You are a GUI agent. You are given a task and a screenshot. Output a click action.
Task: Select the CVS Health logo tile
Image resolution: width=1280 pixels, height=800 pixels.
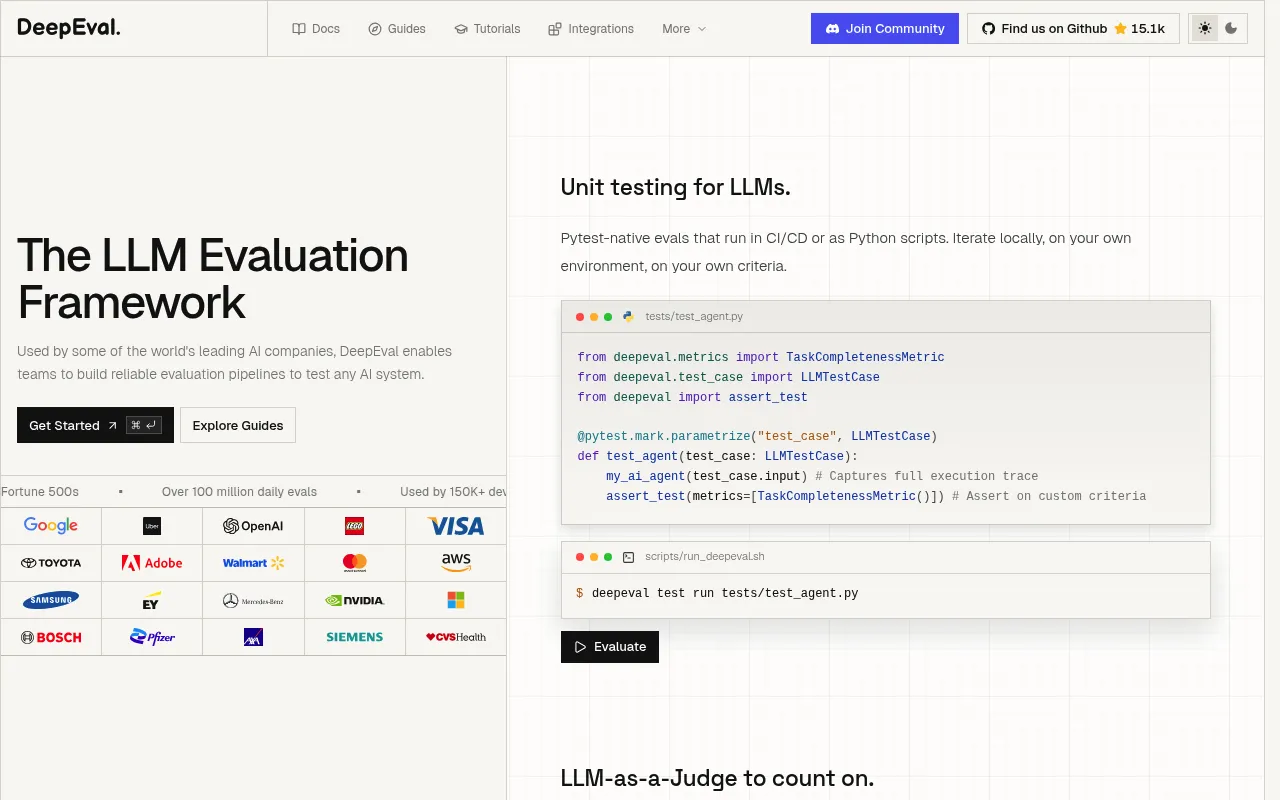pos(456,637)
